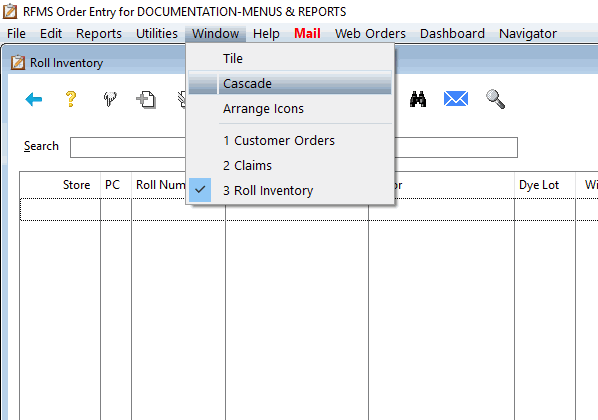Click the blue back arrow icon
Image resolution: width=598 pixels, height=420 pixels.
pyautogui.click(x=34, y=100)
